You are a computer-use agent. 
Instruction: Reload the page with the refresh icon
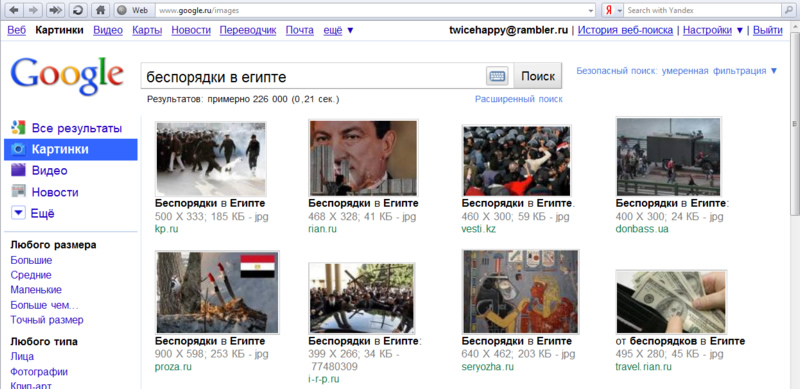point(78,10)
